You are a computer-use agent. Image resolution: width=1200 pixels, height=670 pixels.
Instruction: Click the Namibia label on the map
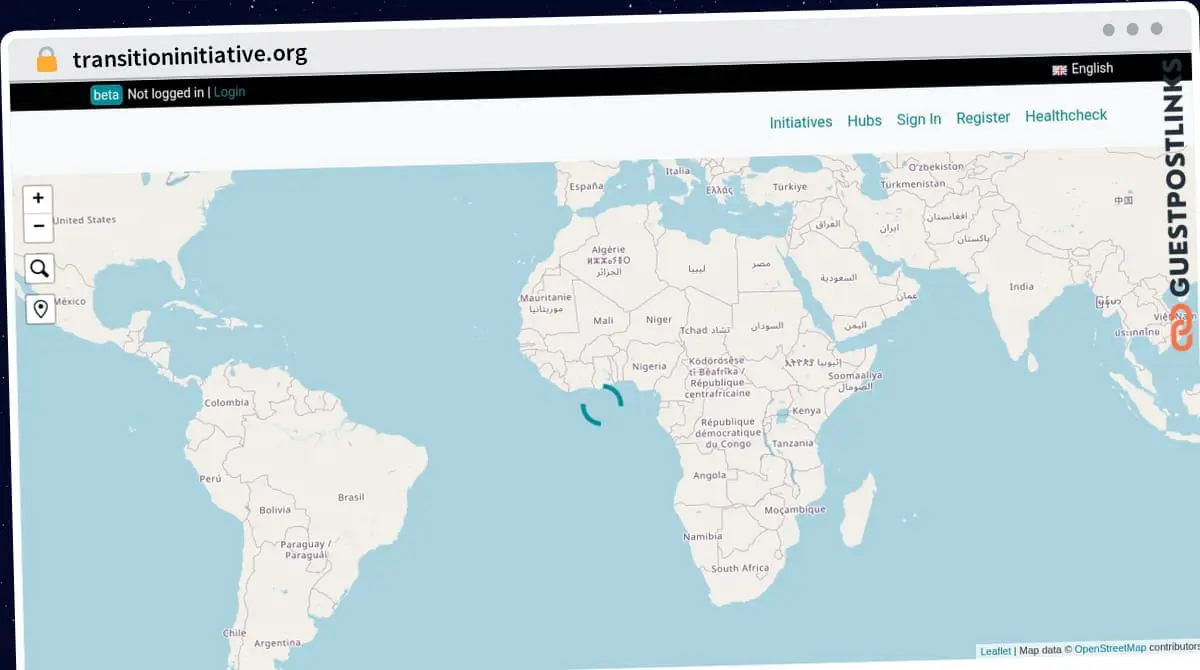pyautogui.click(x=702, y=536)
